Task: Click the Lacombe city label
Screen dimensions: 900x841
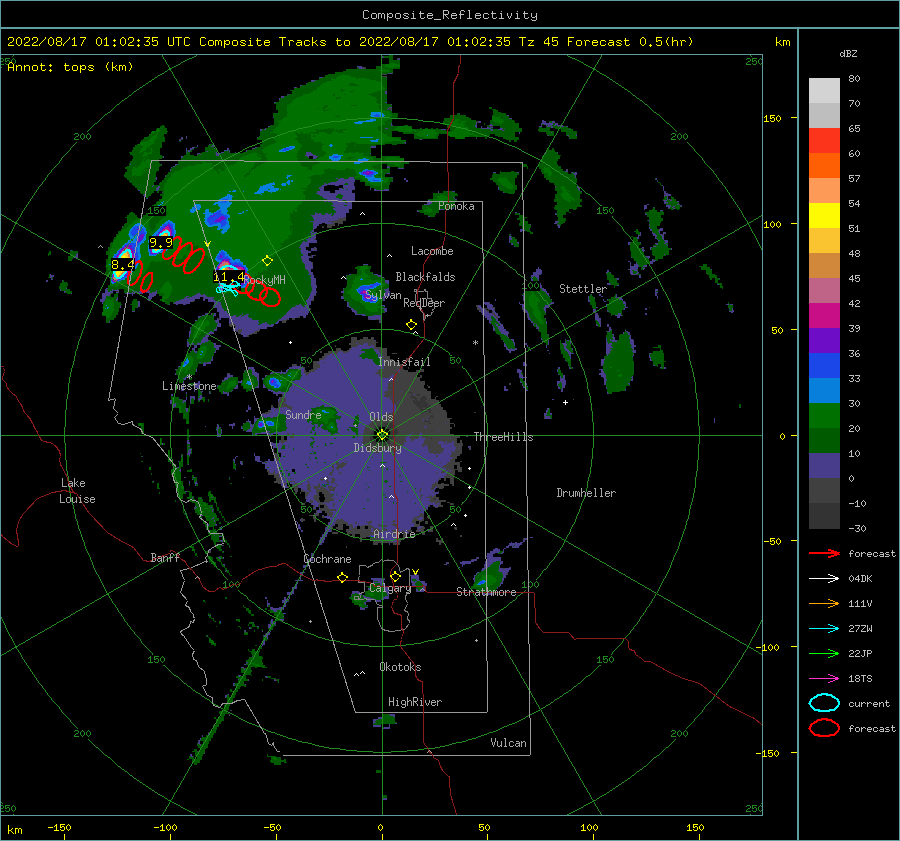Action: tap(432, 251)
